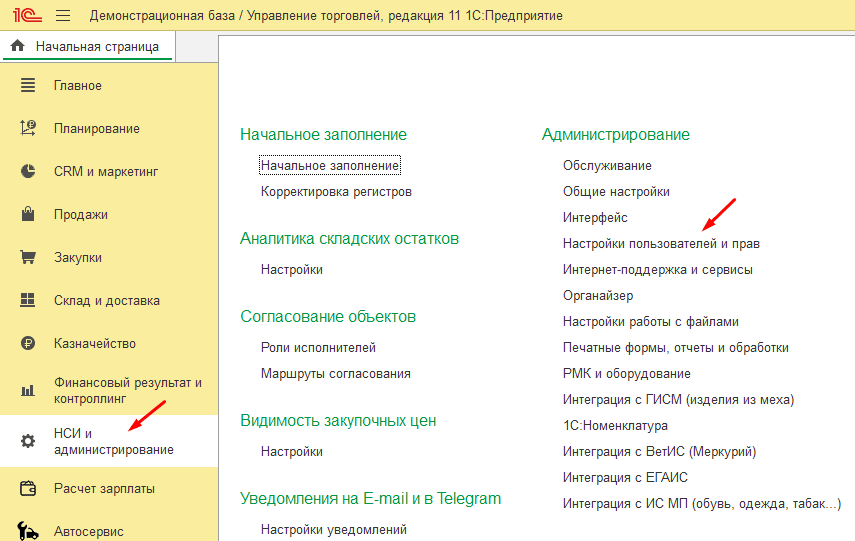The height and width of the screenshot is (541, 855).
Task: Open the Органайзер link
Action: (598, 296)
